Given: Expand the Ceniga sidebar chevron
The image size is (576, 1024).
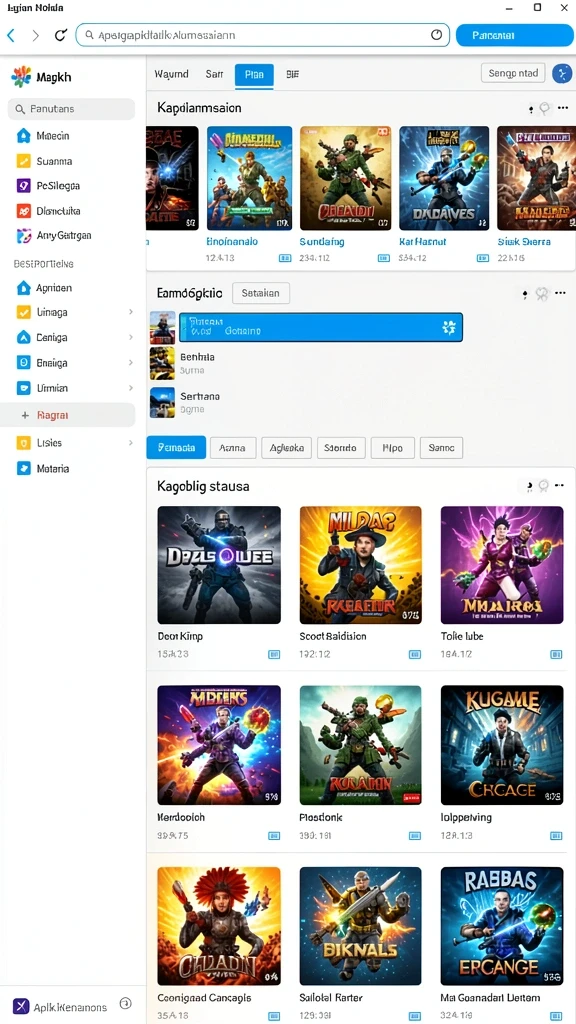Looking at the screenshot, I should tap(131, 338).
